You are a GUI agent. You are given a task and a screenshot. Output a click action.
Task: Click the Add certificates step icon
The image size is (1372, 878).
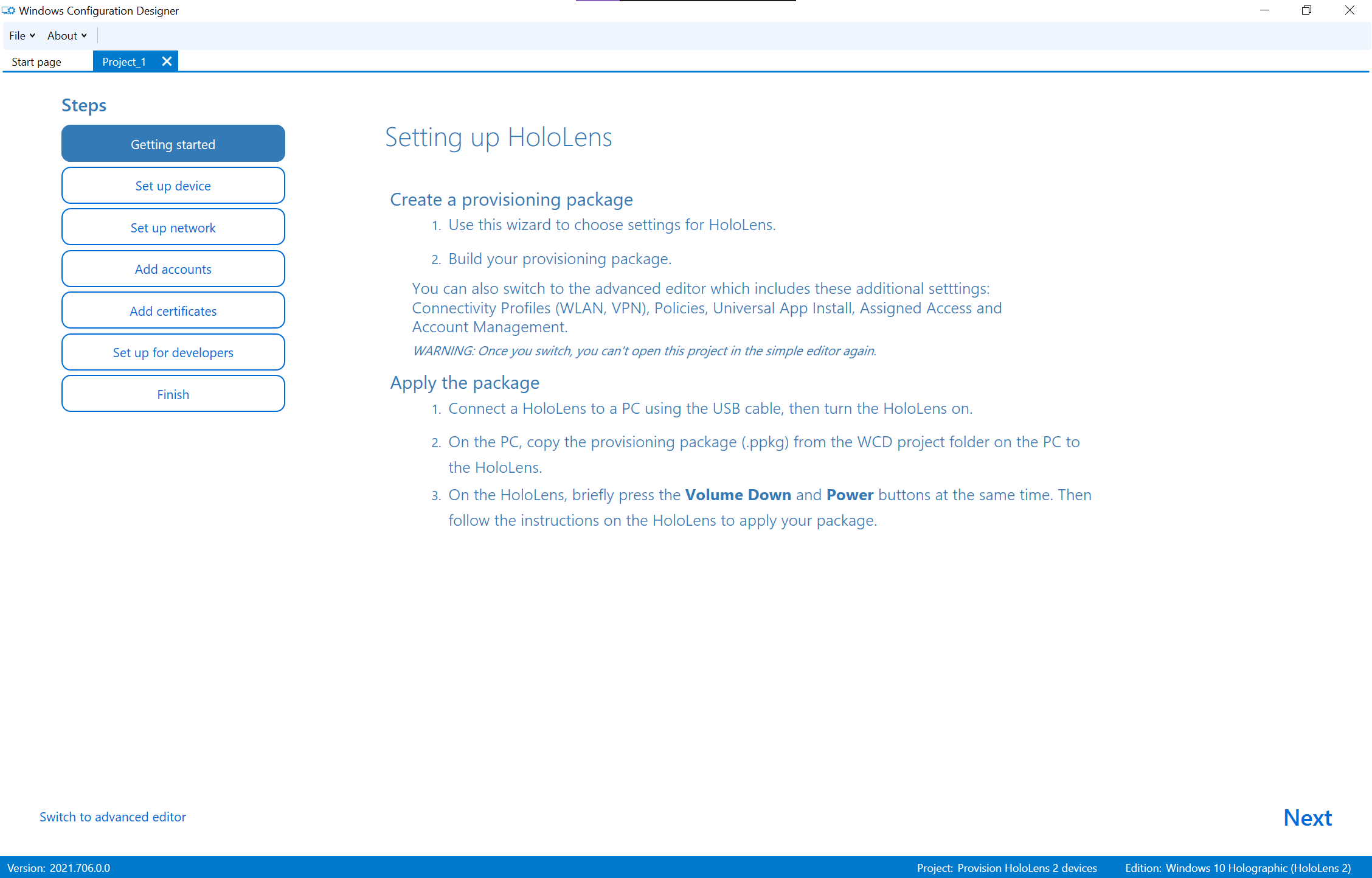172,310
